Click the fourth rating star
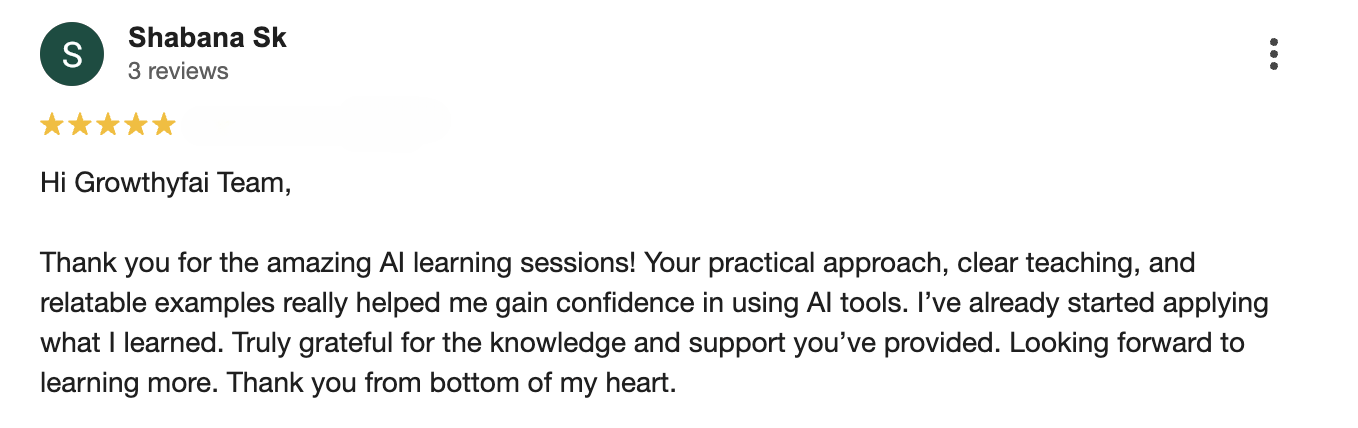1358x428 pixels. 135,125
